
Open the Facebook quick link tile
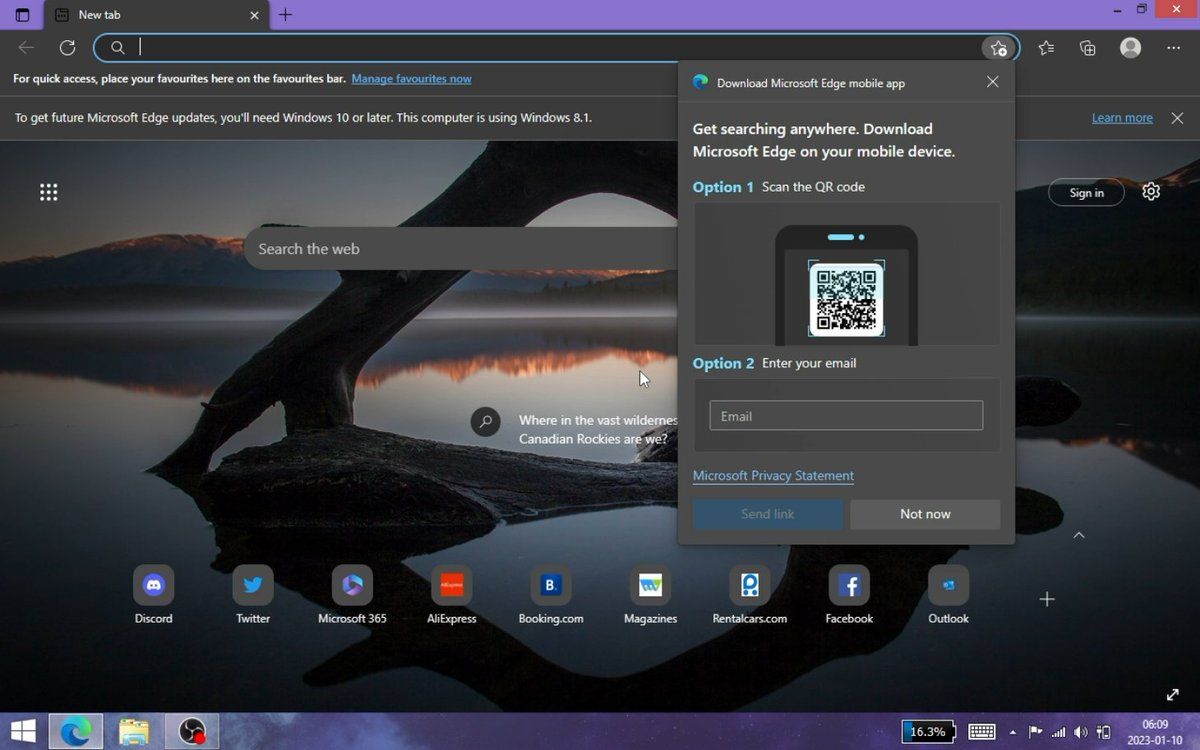849,586
